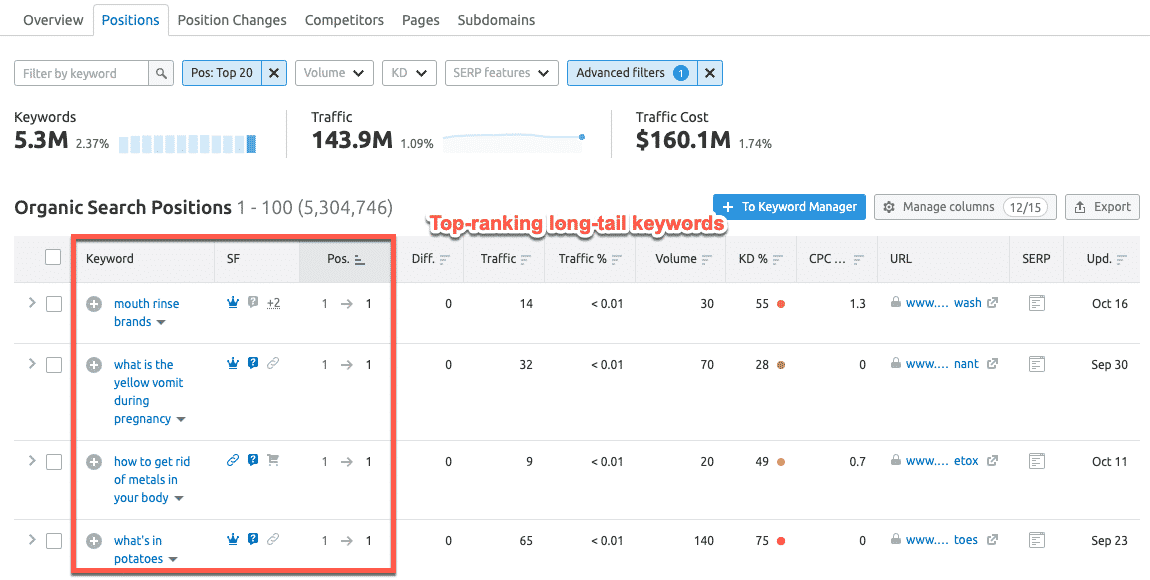Clear the Advanced filters with X
The height and width of the screenshot is (580, 1150).
point(709,73)
